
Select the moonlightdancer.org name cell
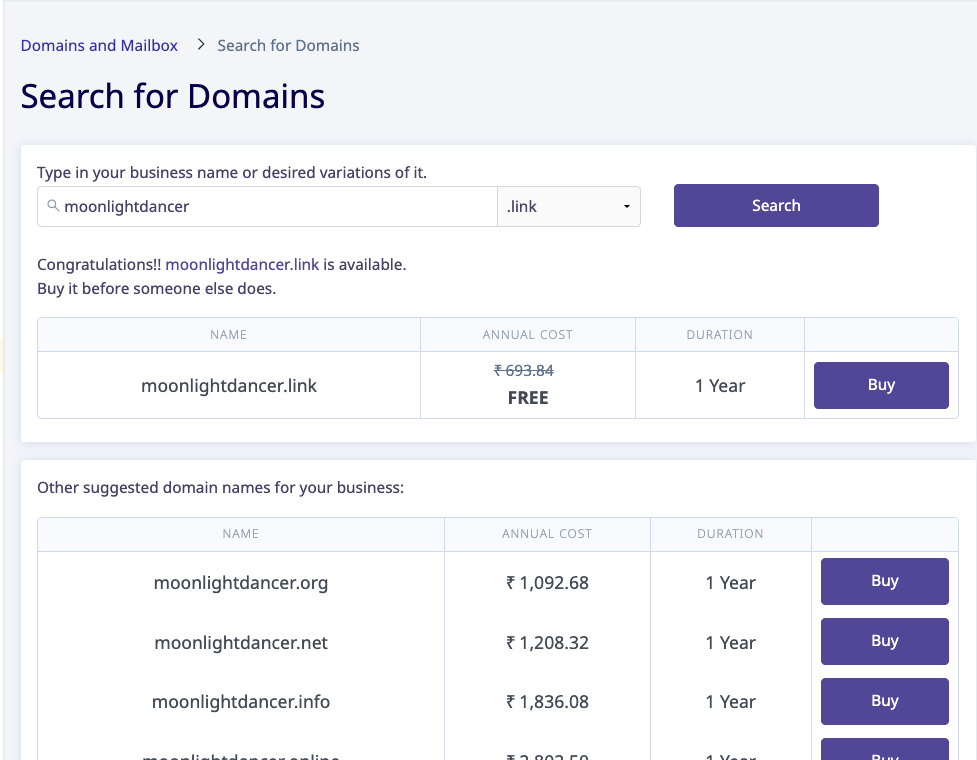pyautogui.click(x=241, y=583)
